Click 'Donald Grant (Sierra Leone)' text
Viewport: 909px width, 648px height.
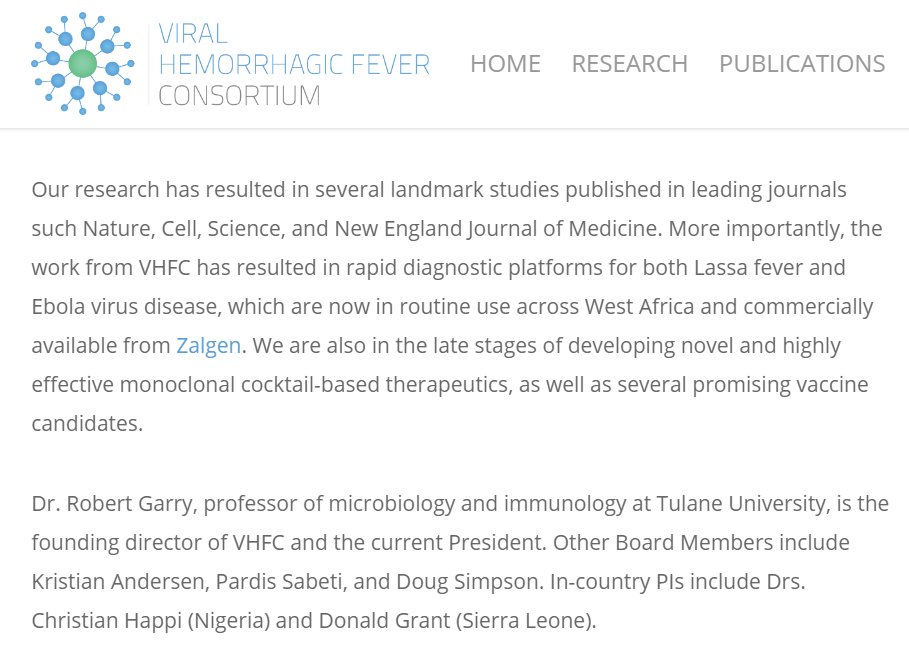coord(456,620)
